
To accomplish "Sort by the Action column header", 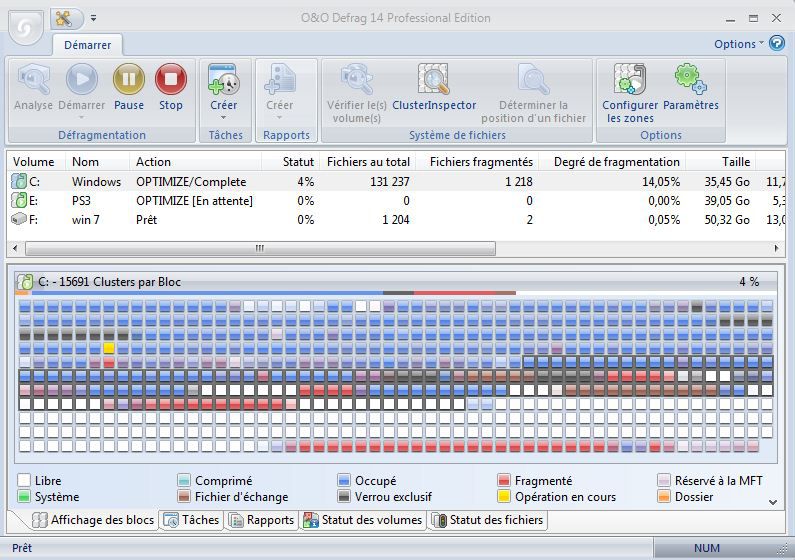I will pyautogui.click(x=195, y=162).
